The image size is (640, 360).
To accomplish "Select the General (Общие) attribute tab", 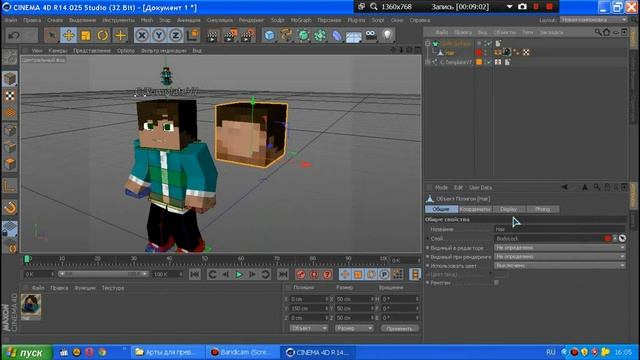I will click(441, 209).
